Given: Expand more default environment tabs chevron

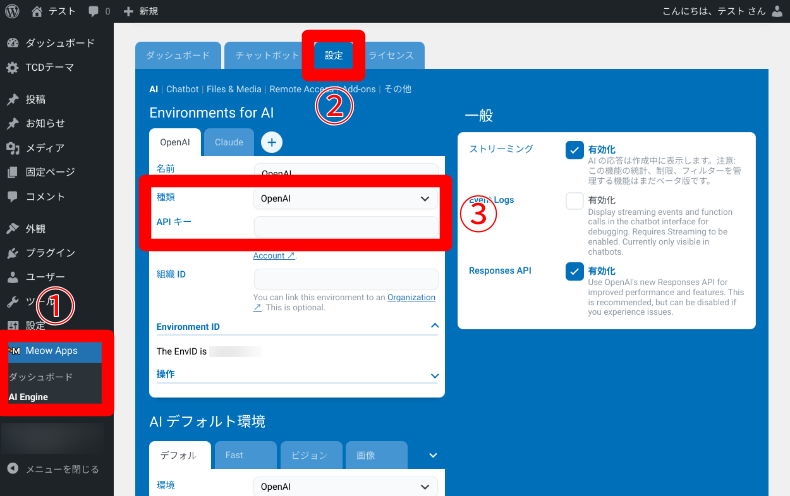Looking at the screenshot, I should [433, 455].
